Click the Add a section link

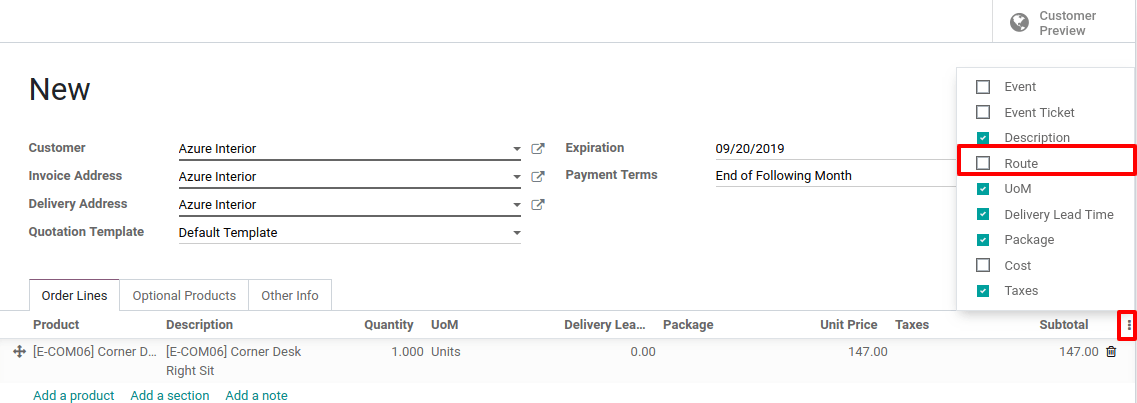[x=170, y=396]
